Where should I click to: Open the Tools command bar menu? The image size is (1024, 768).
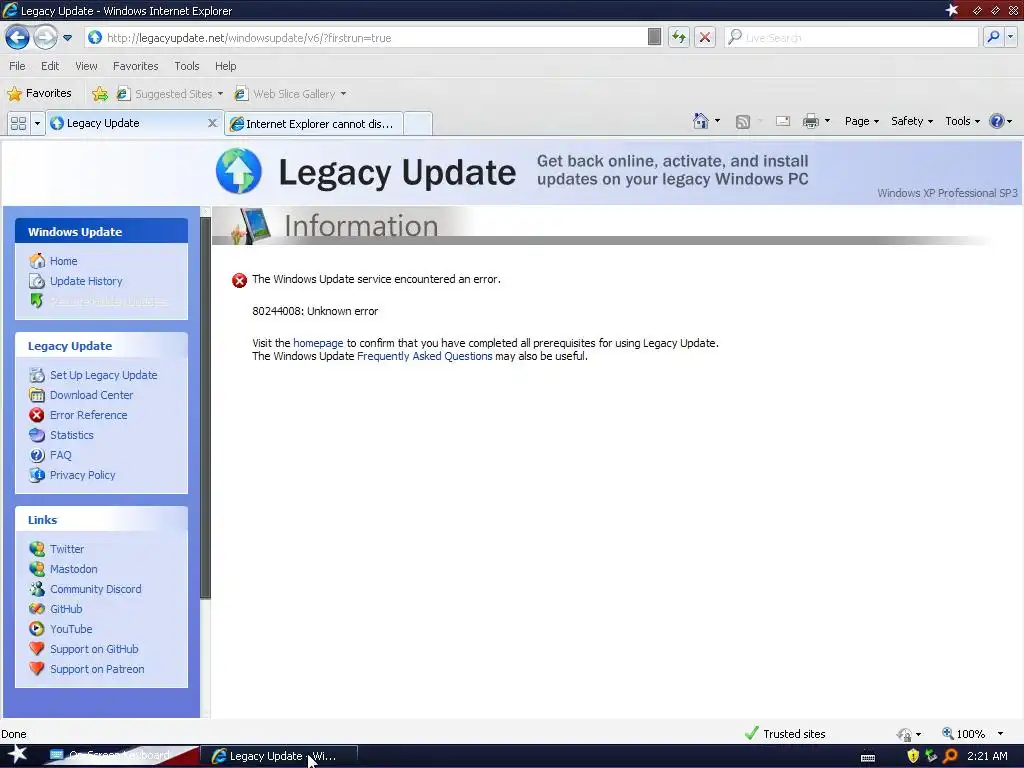[x=963, y=121]
